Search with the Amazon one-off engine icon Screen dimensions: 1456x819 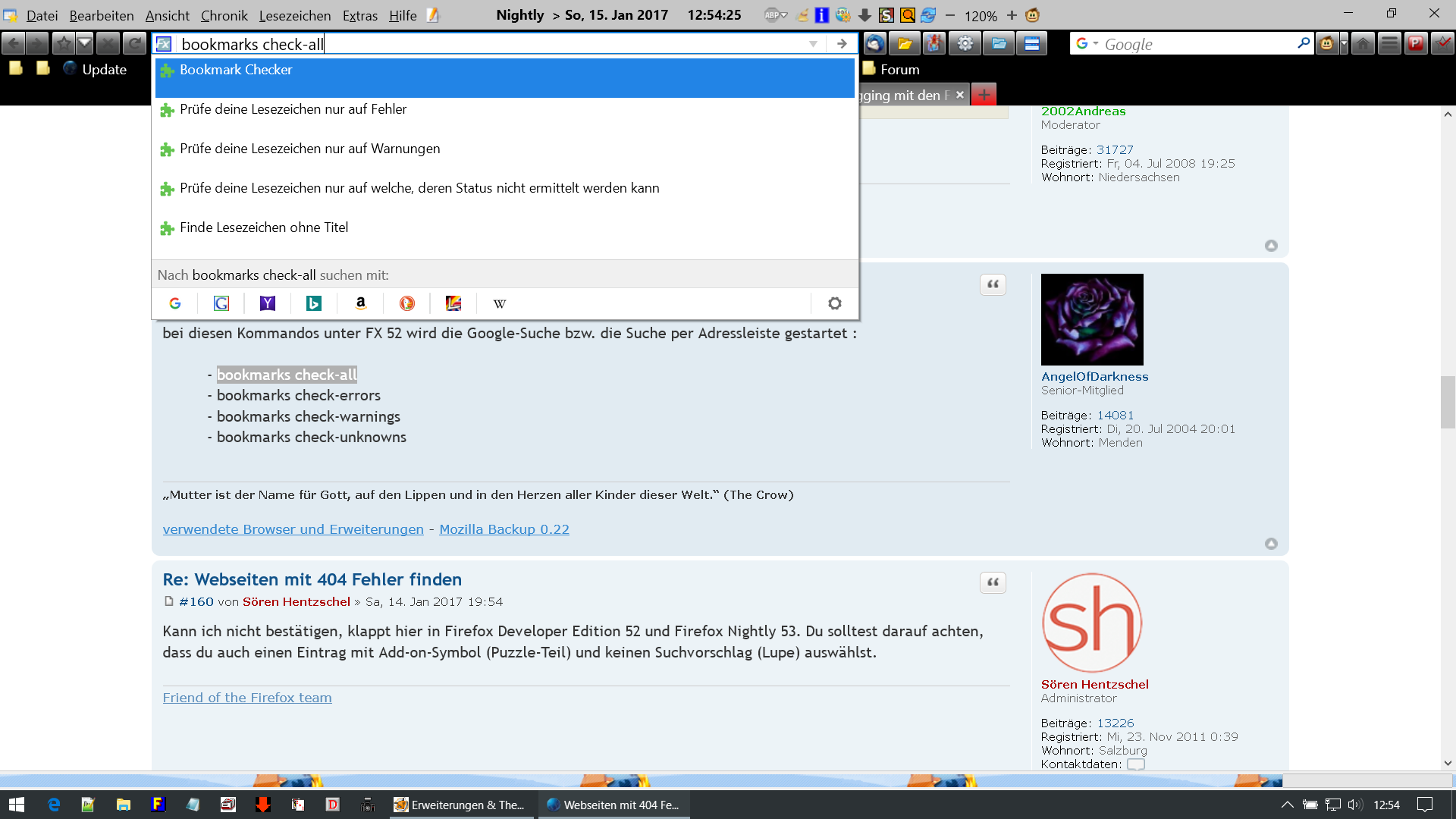click(361, 303)
